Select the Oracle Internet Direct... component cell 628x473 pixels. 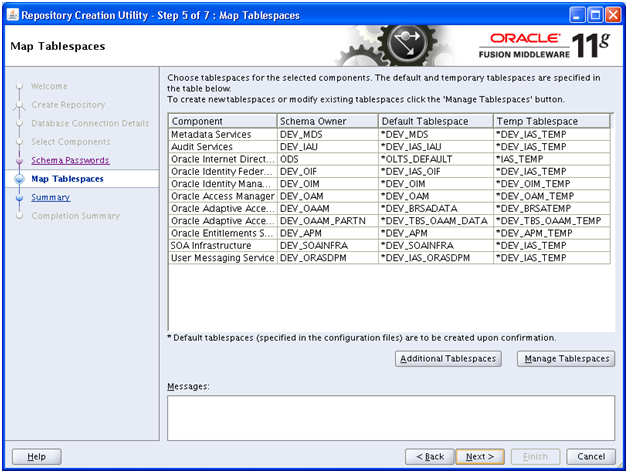coord(223,159)
